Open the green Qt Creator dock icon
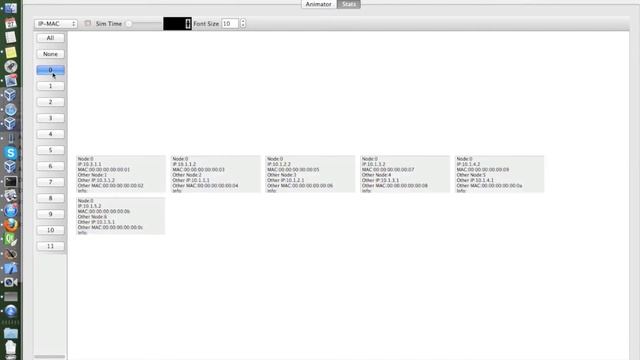 pyautogui.click(x=11, y=239)
